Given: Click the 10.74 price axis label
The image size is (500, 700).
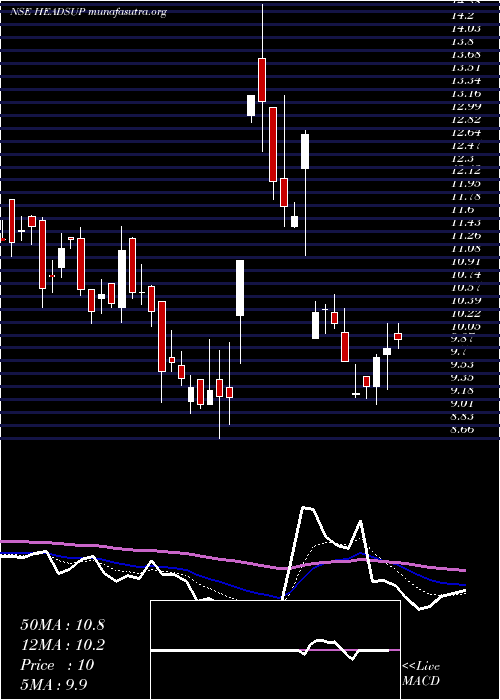Looking at the screenshot, I should point(466,274).
